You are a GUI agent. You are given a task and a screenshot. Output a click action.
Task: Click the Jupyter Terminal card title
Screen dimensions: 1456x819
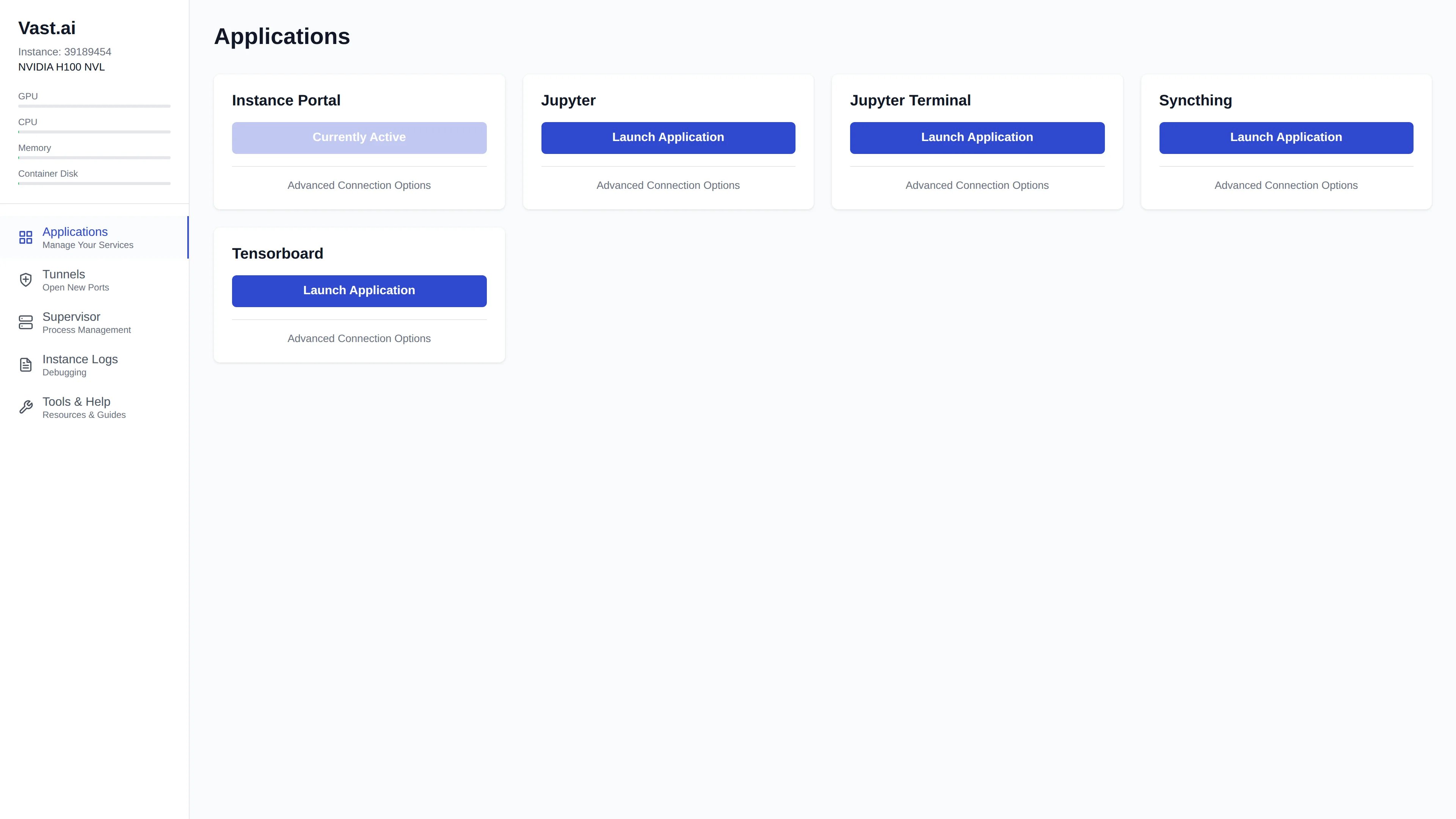910,100
